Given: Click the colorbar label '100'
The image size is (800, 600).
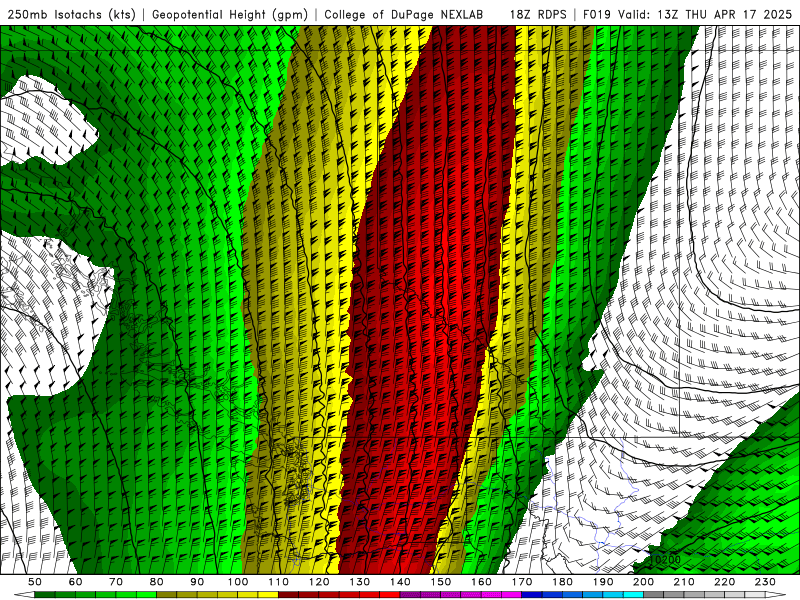Looking at the screenshot, I should tap(238, 582).
